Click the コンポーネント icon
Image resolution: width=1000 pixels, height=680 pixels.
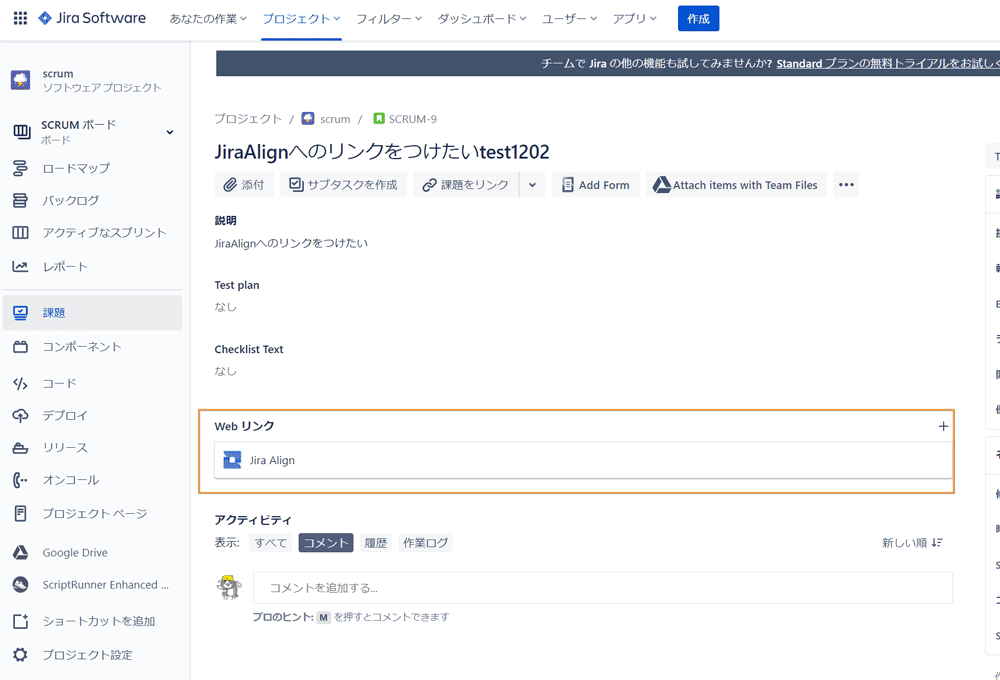pos(20,346)
